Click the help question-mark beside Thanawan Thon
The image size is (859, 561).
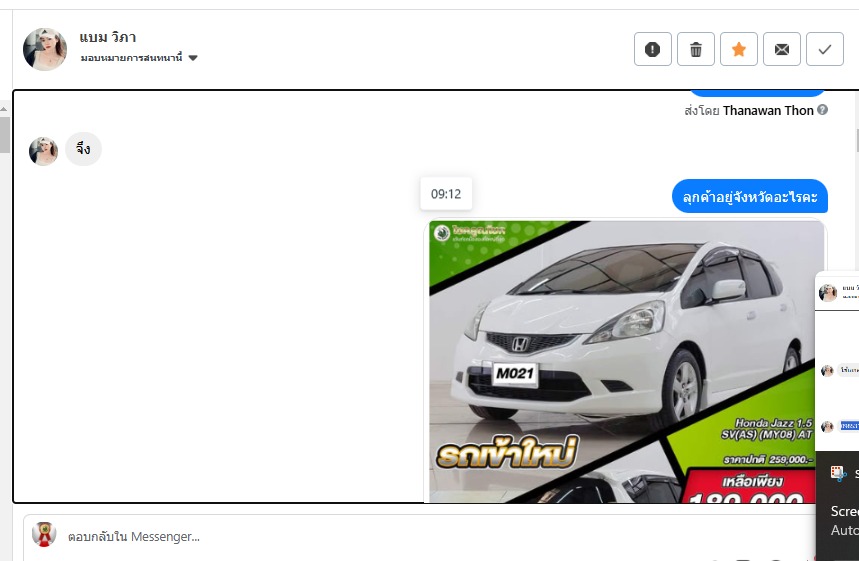[x=822, y=110]
